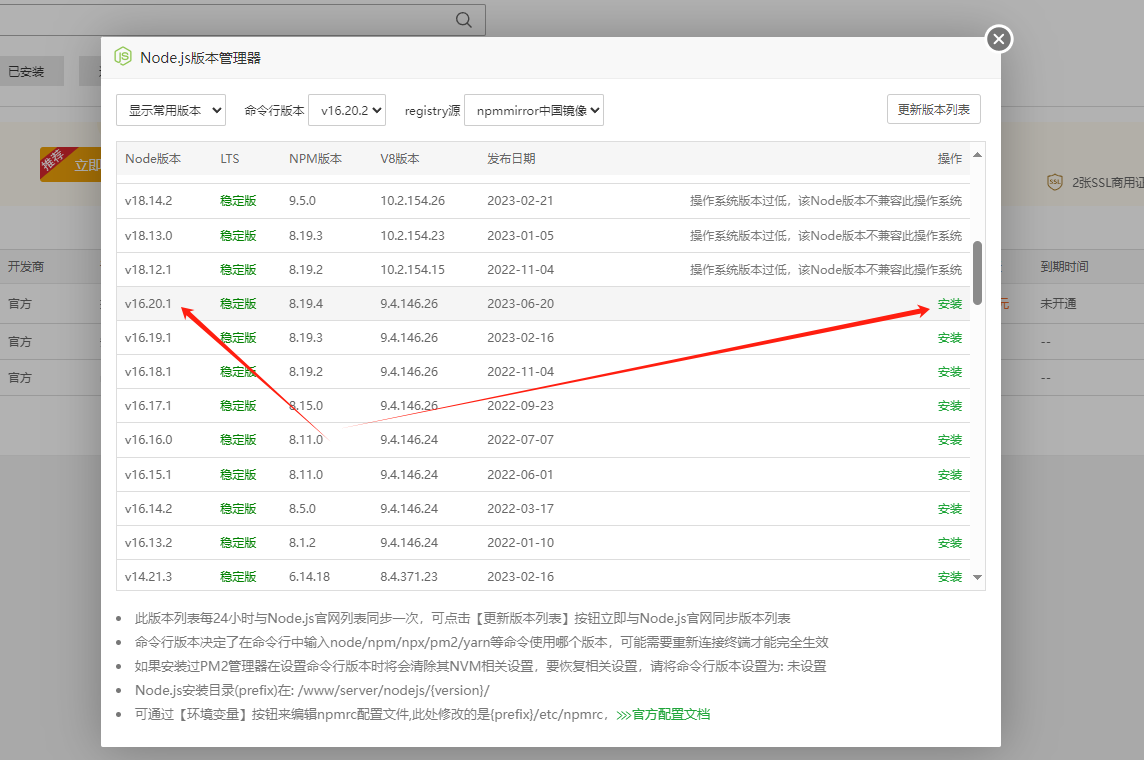The width and height of the screenshot is (1144, 760).
Task: Click incompatibility message in v18.12.1 row
Action: [826, 269]
